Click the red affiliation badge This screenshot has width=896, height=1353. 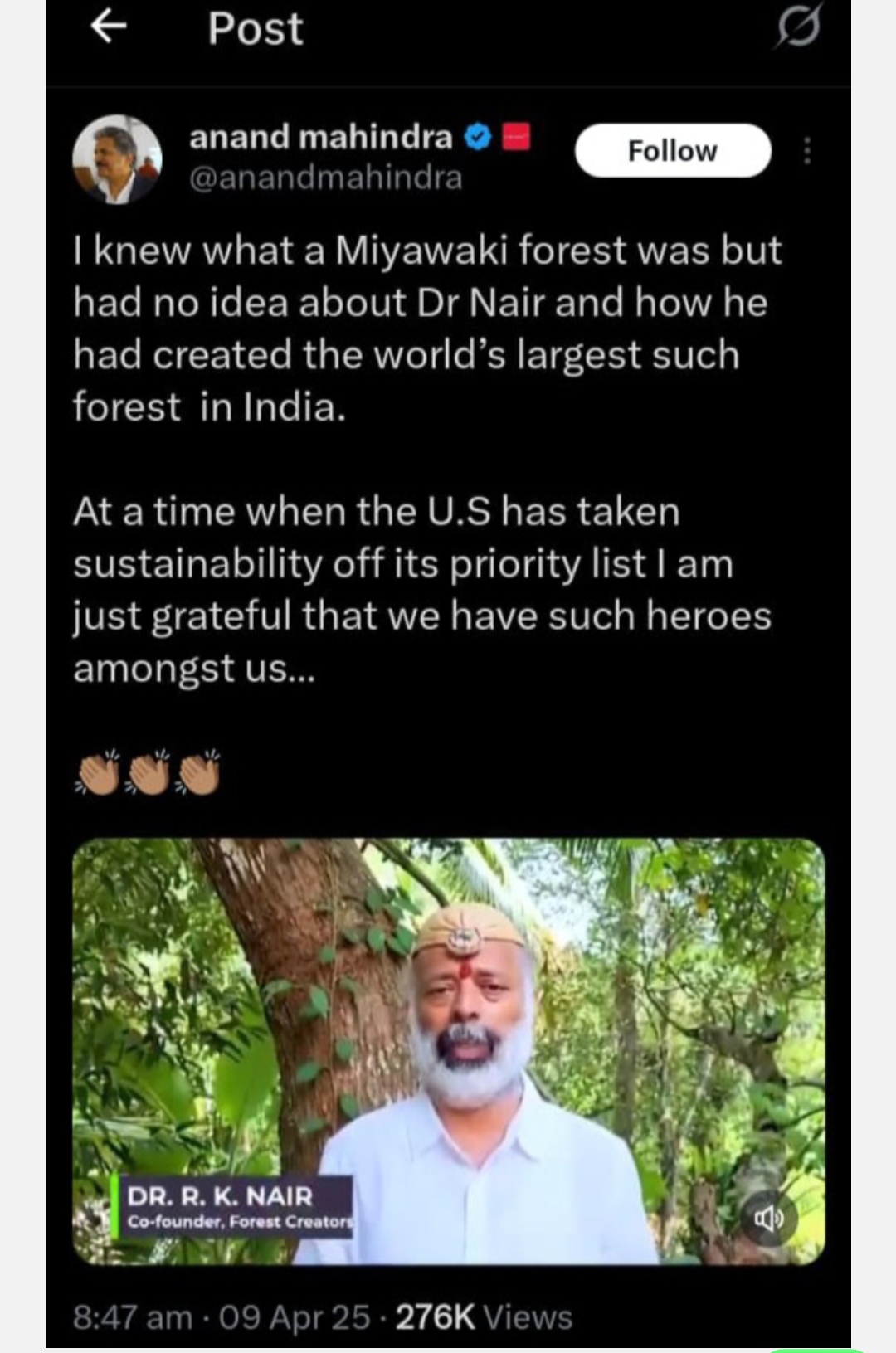(x=516, y=137)
